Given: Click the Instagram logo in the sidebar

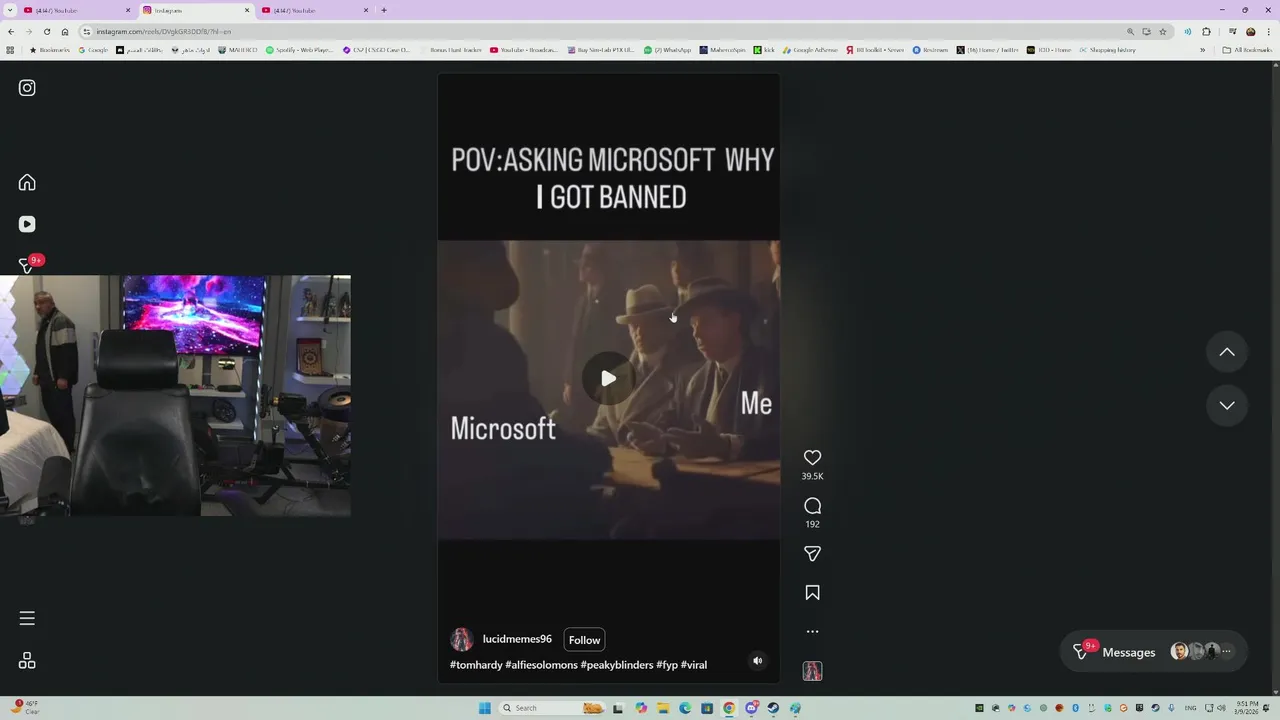Looking at the screenshot, I should click(x=27, y=88).
